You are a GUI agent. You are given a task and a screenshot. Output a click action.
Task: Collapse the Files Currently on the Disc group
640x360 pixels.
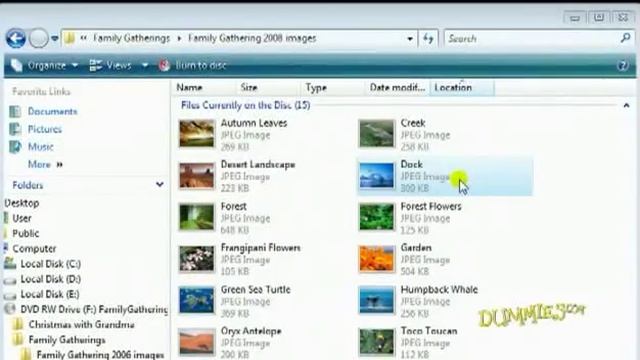[626, 105]
